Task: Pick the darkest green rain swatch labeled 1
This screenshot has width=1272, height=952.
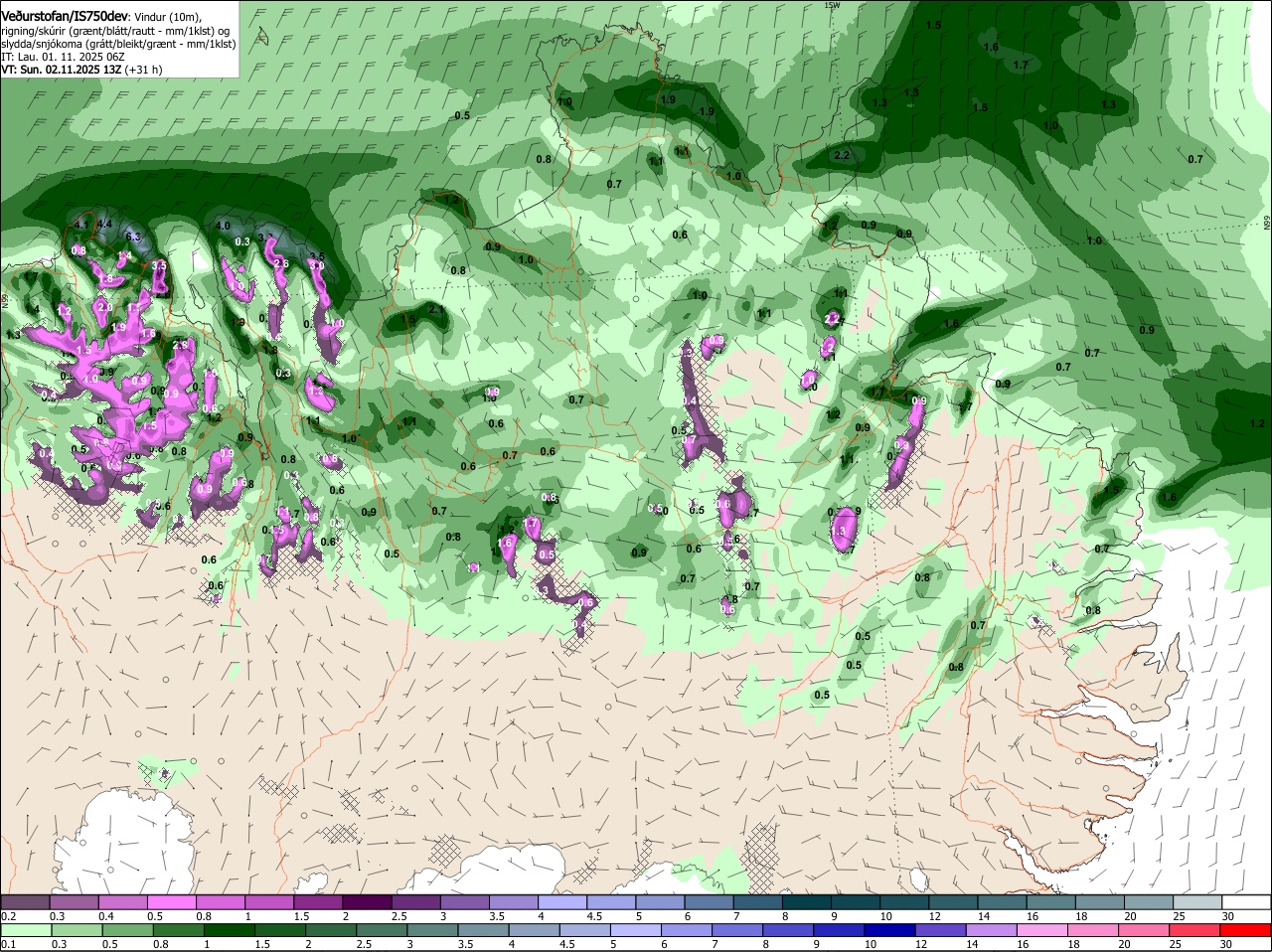Action: point(229,930)
